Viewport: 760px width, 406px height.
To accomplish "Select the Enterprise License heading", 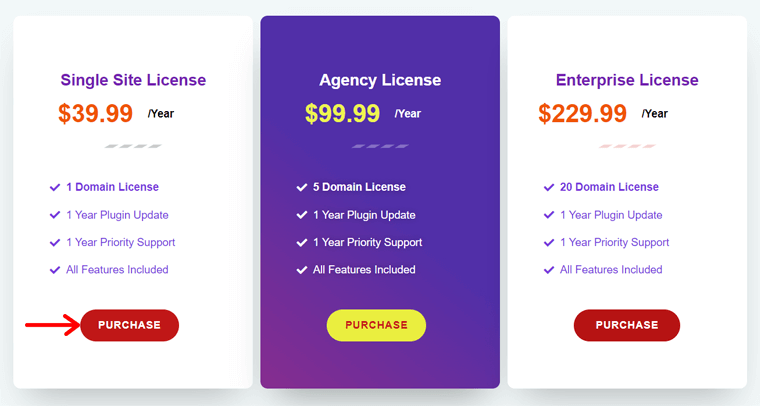I will (627, 80).
